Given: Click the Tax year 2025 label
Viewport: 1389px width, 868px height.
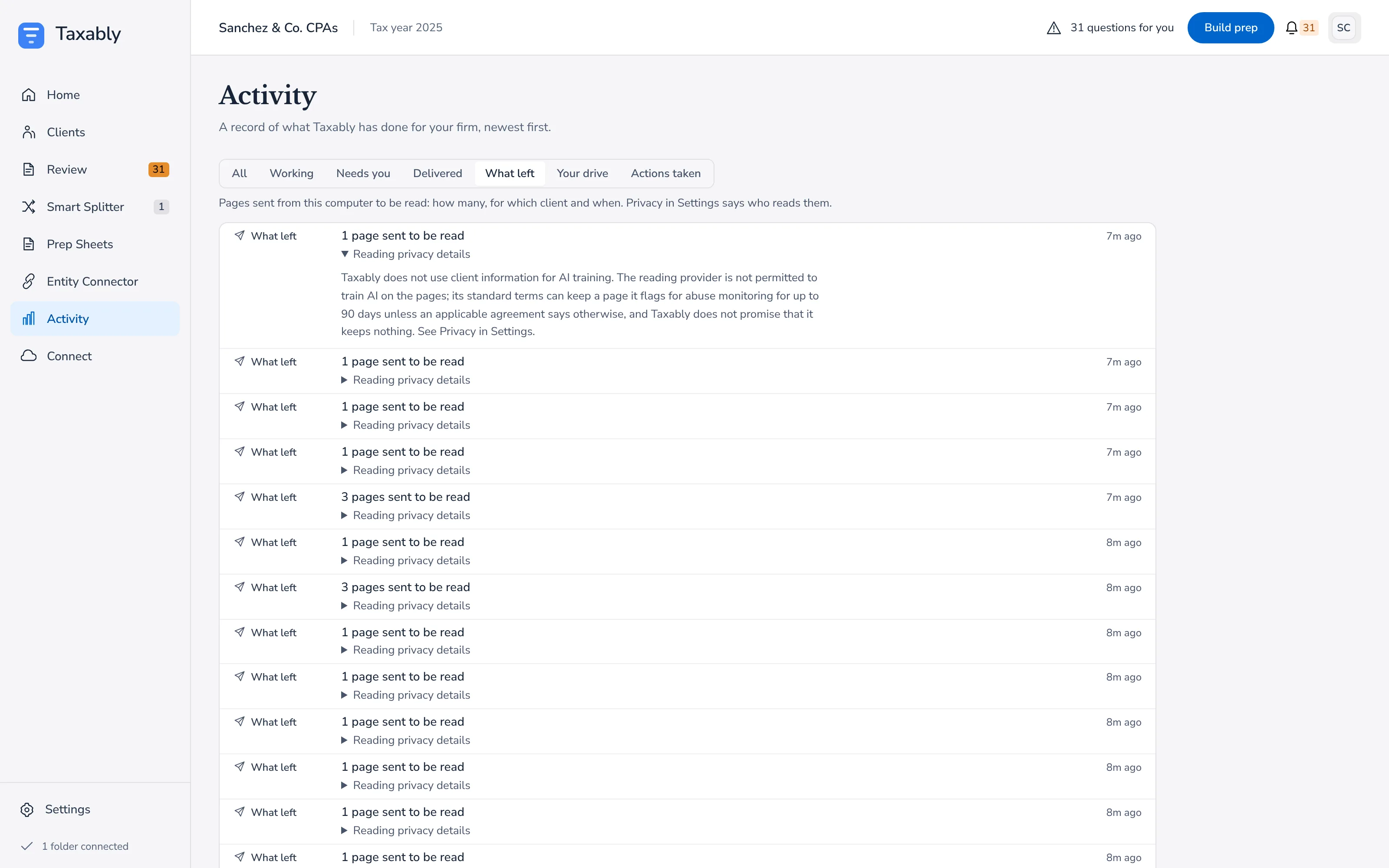Looking at the screenshot, I should tap(406, 27).
